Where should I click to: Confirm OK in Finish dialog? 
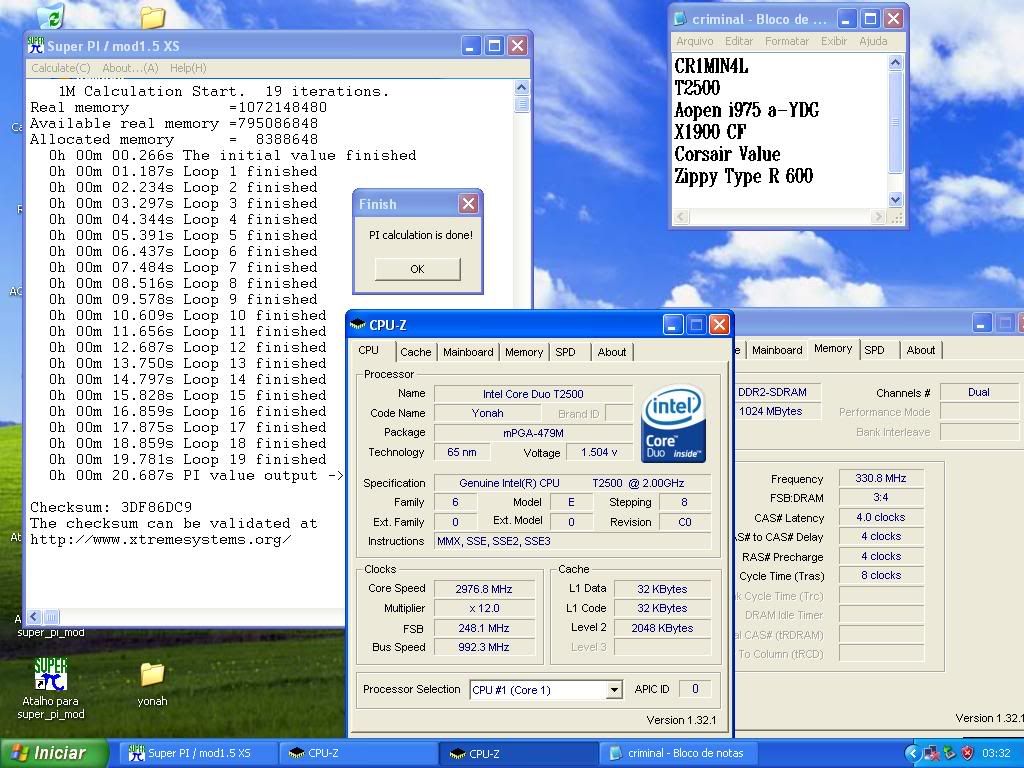(417, 269)
